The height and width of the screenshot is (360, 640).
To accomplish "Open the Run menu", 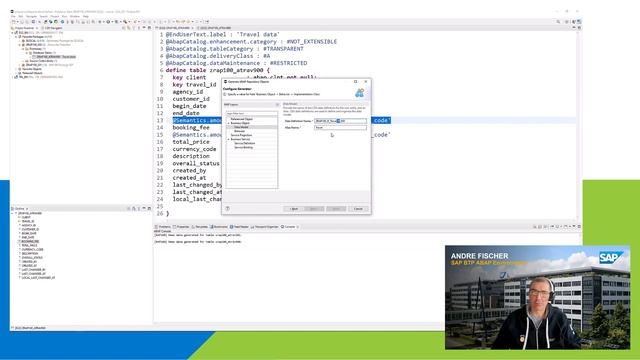I will click(x=64, y=16).
